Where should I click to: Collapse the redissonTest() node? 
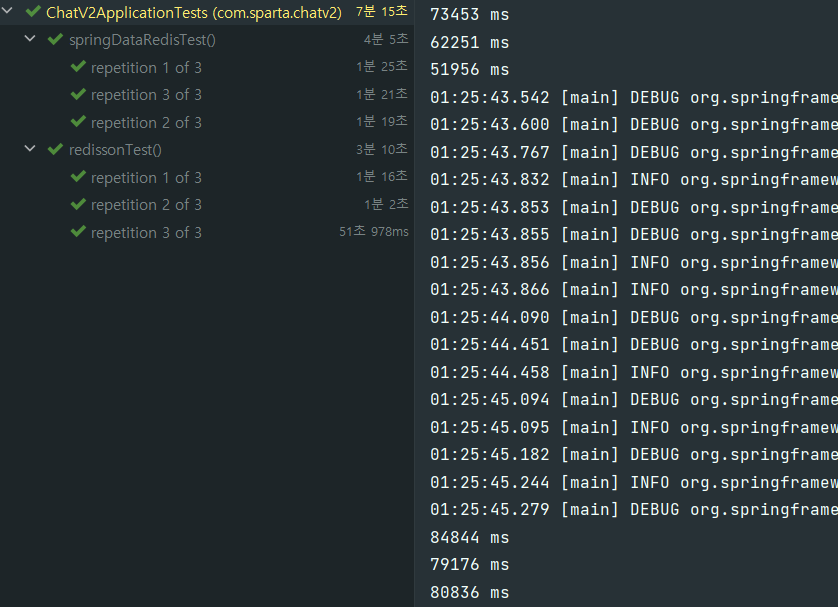(30, 149)
